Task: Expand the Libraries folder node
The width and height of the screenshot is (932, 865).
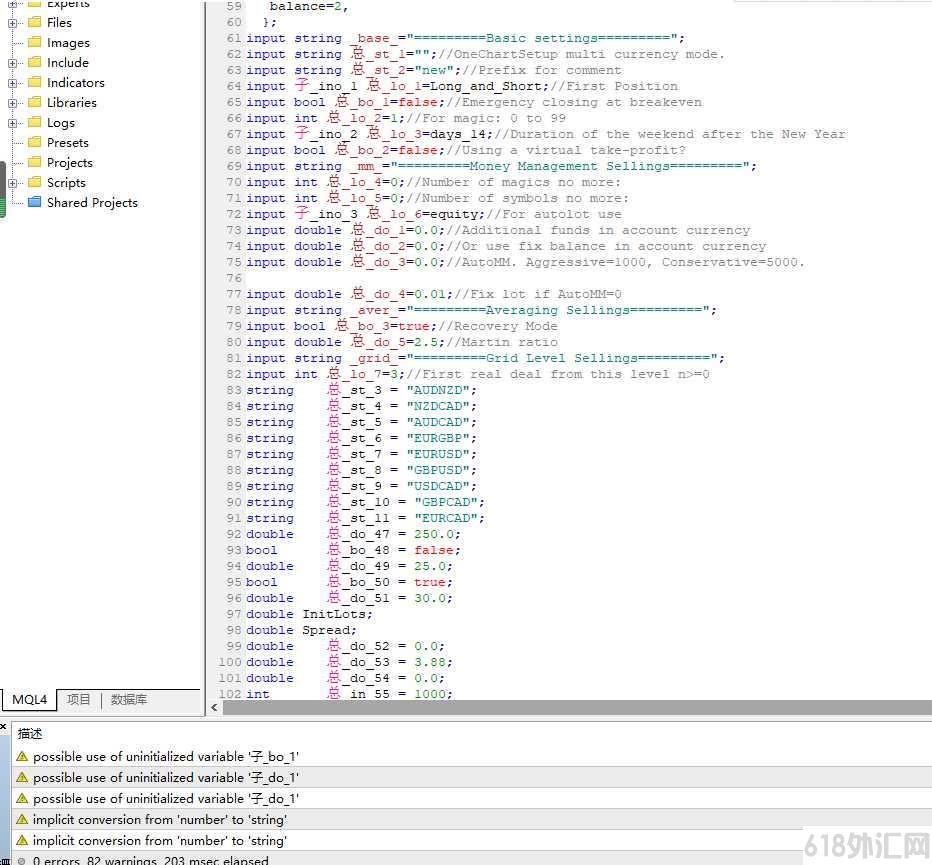Action: (x=12, y=103)
